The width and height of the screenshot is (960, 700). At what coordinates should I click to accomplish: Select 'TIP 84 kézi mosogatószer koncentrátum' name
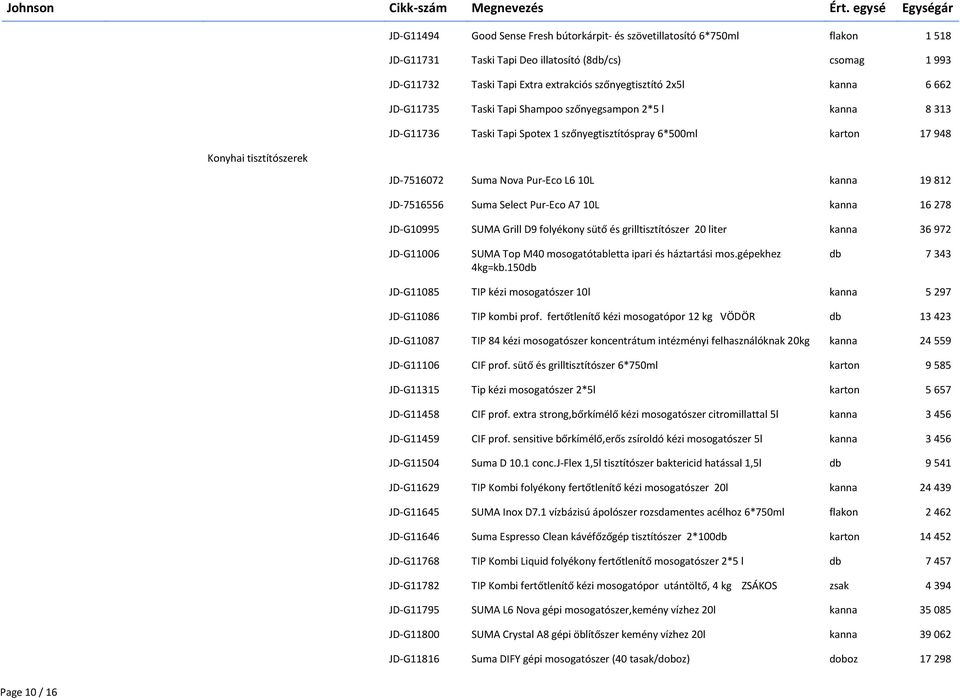click(561, 341)
